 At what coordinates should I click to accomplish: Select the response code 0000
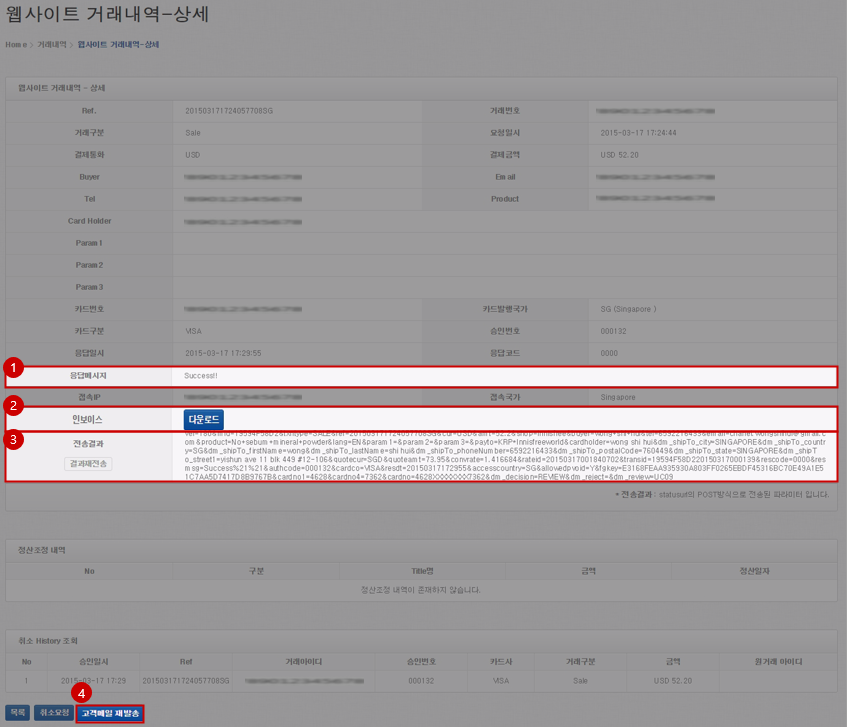[609, 353]
